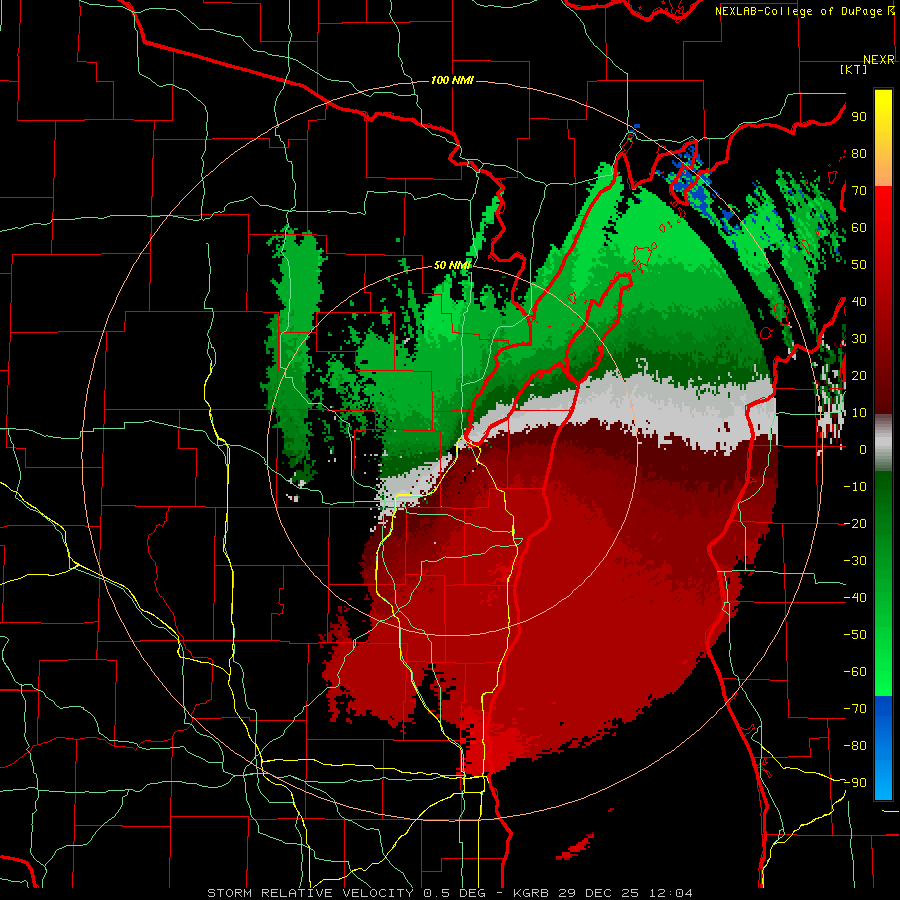Click the -70 value on velocity scale
The image size is (900, 900).
tap(855, 709)
